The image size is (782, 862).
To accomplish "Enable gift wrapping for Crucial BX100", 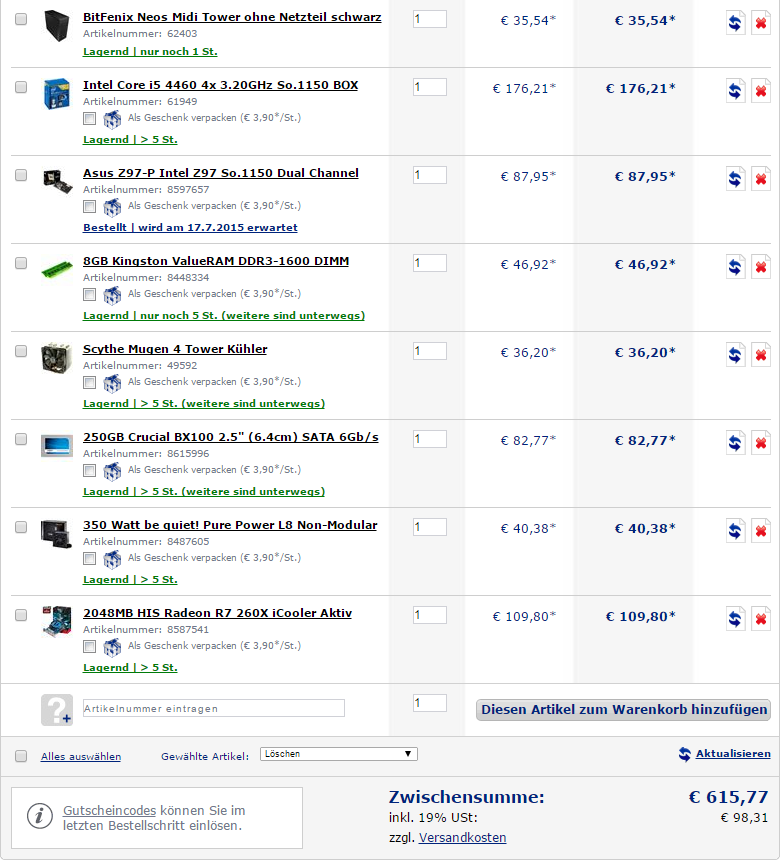I will click(90, 471).
